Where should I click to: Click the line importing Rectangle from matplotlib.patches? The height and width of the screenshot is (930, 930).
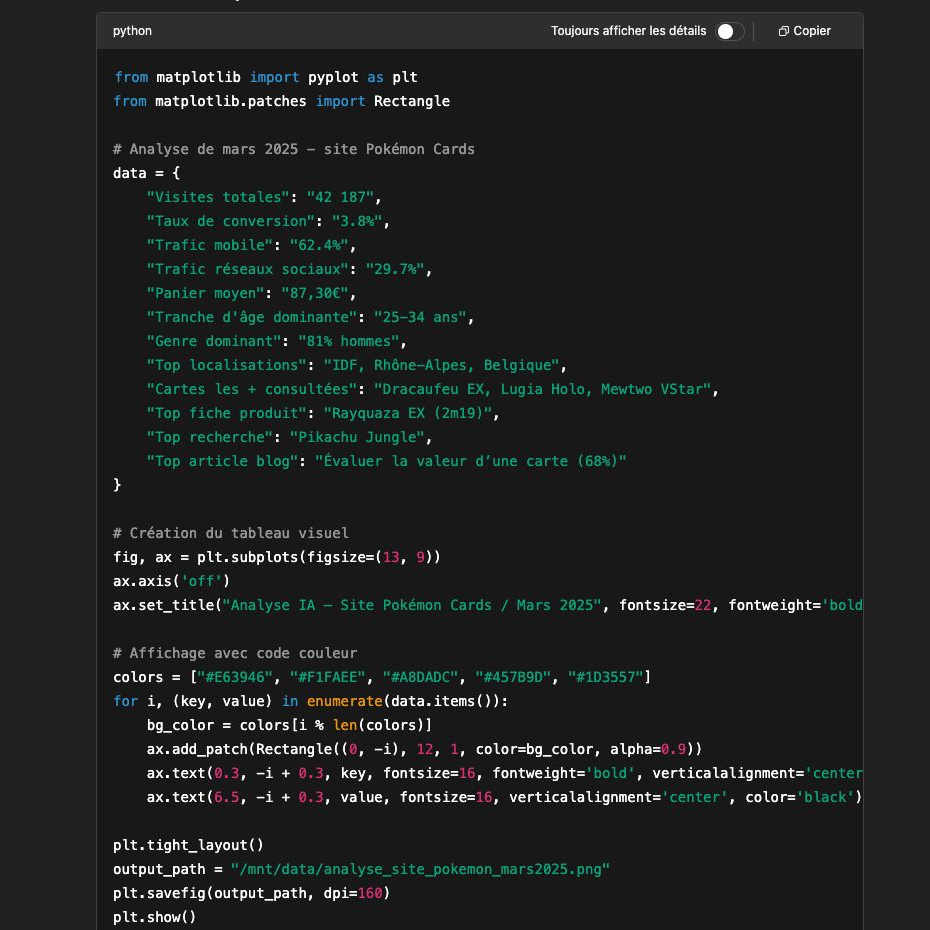tap(281, 101)
